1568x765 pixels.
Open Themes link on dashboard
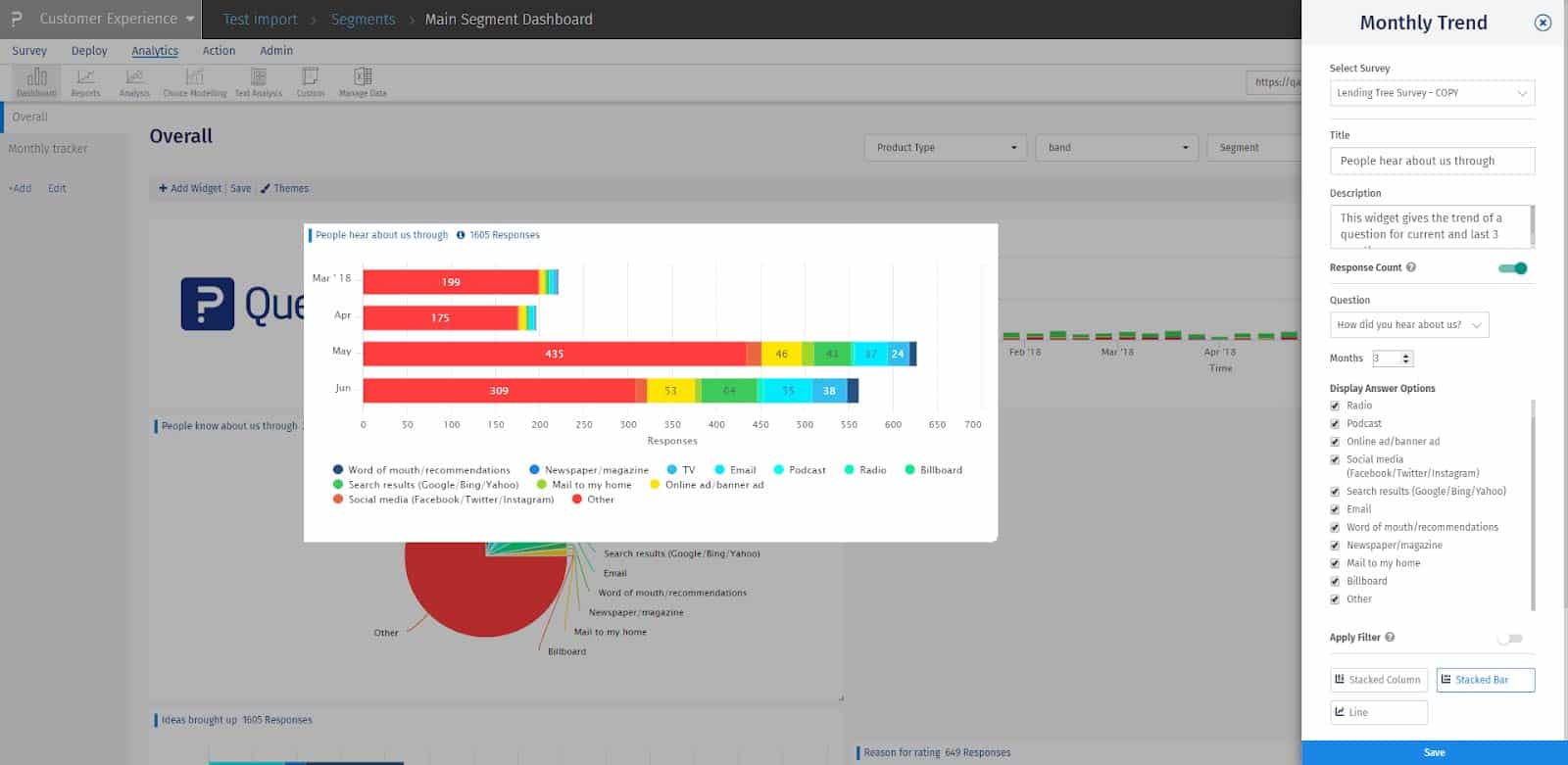[285, 188]
